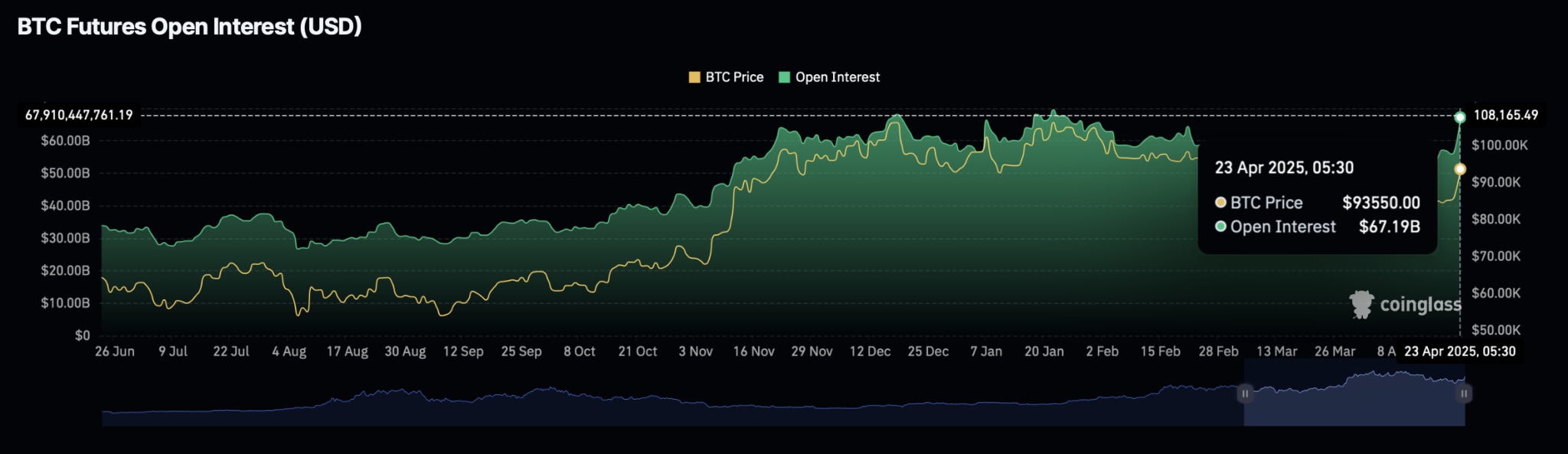The height and width of the screenshot is (454, 1568).
Task: Click the $40.00B left axis label
Action: 66,205
